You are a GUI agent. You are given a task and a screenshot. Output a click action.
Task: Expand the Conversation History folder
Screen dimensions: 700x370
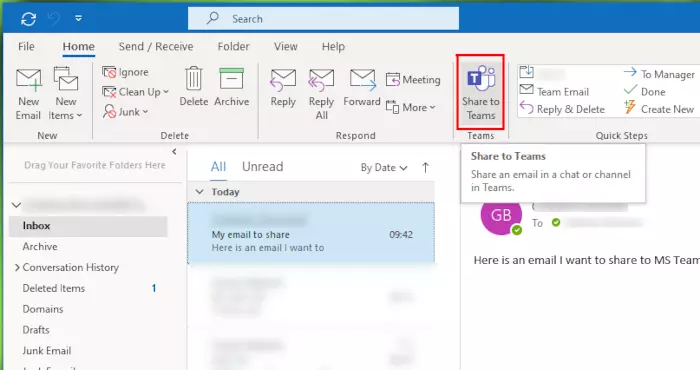(17, 267)
